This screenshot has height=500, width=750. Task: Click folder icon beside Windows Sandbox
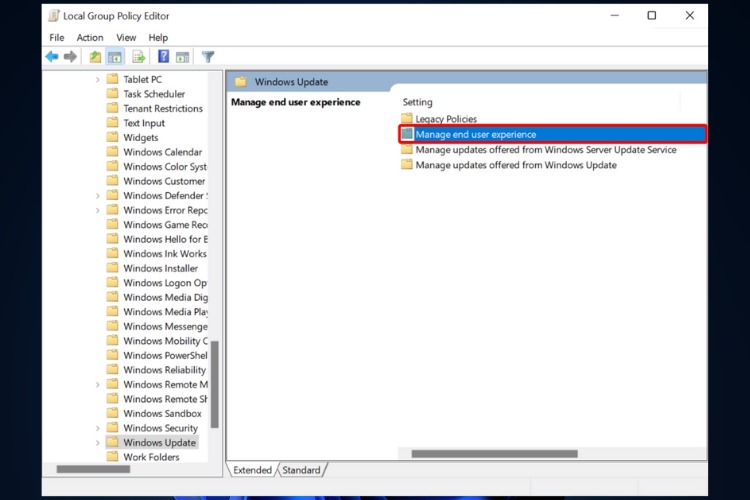(x=112, y=413)
